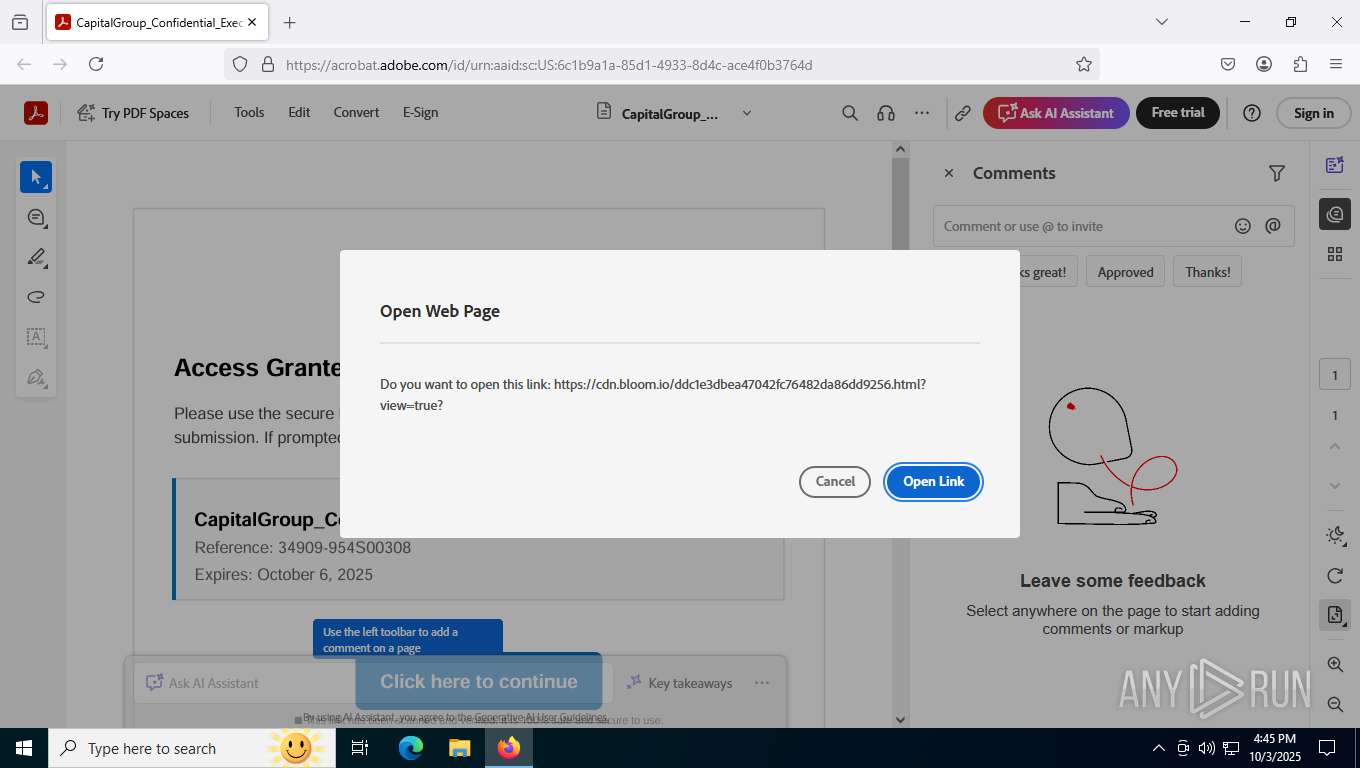Click the Adobe Acrobat home logo
Screen dimensions: 1360x768
pyautogui.click(x=36, y=113)
